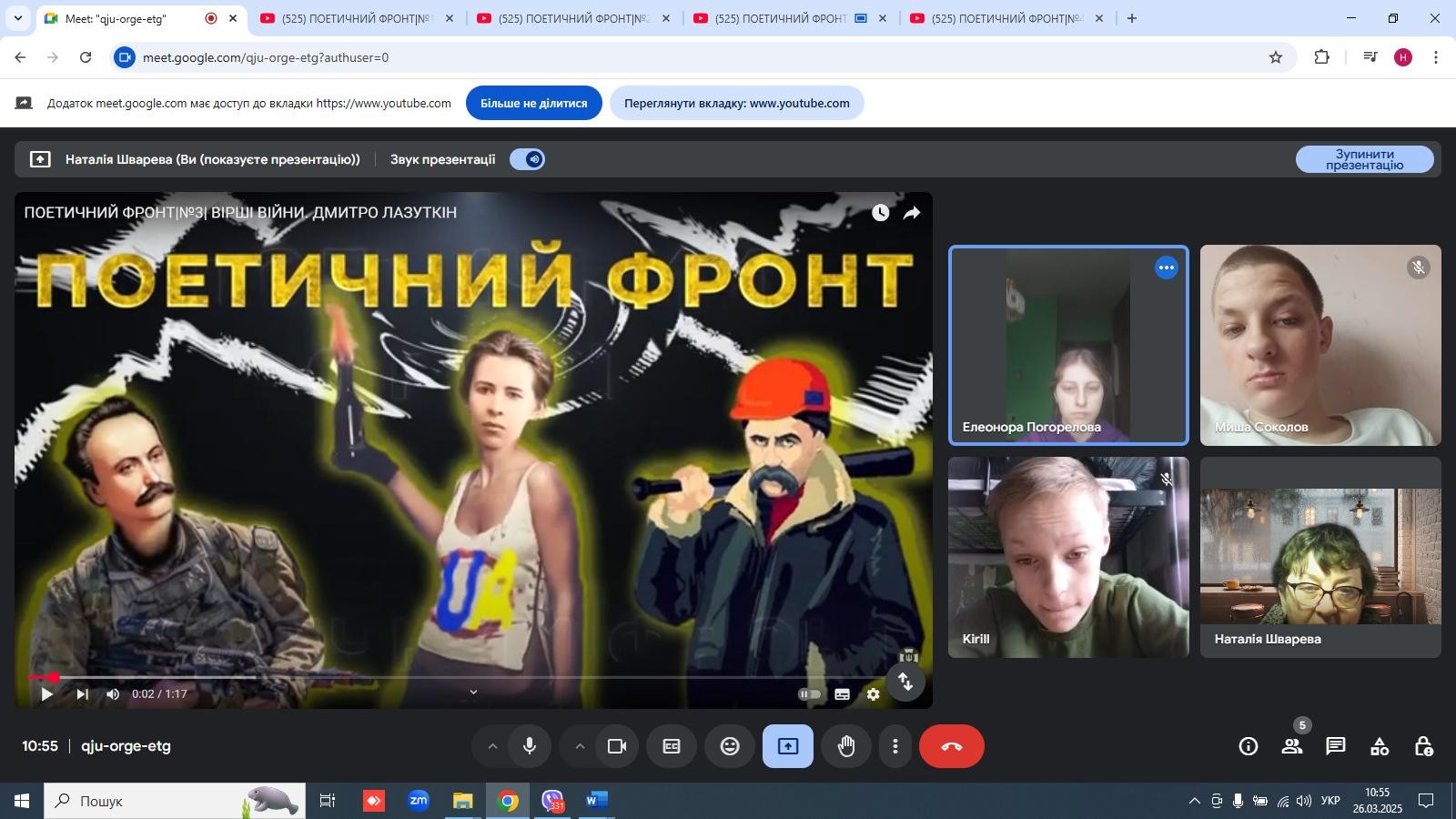Open chat with everyone
The image size is (1456, 819).
tap(1336, 746)
